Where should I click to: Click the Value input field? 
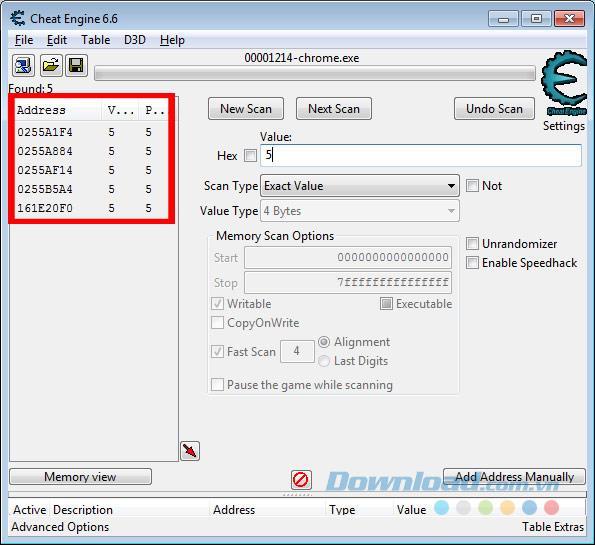pos(420,155)
